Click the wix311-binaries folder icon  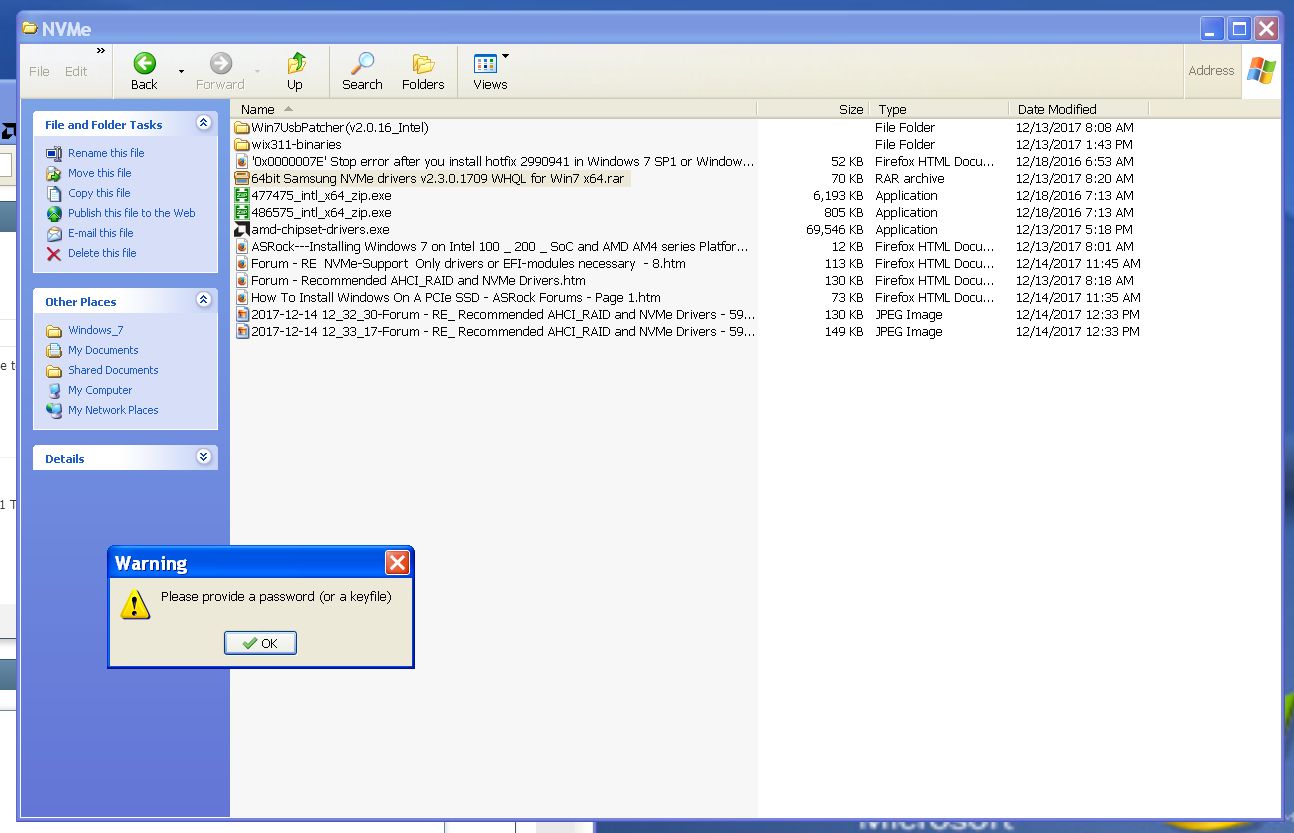(241, 144)
